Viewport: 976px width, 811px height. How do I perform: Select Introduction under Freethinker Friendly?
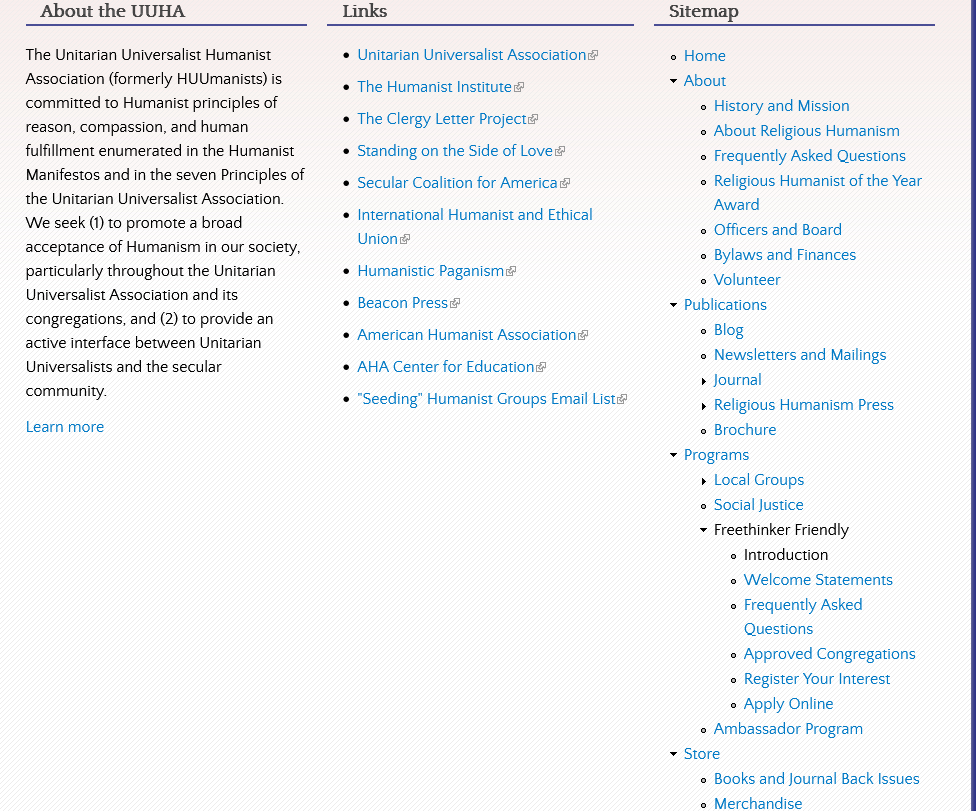pos(786,555)
